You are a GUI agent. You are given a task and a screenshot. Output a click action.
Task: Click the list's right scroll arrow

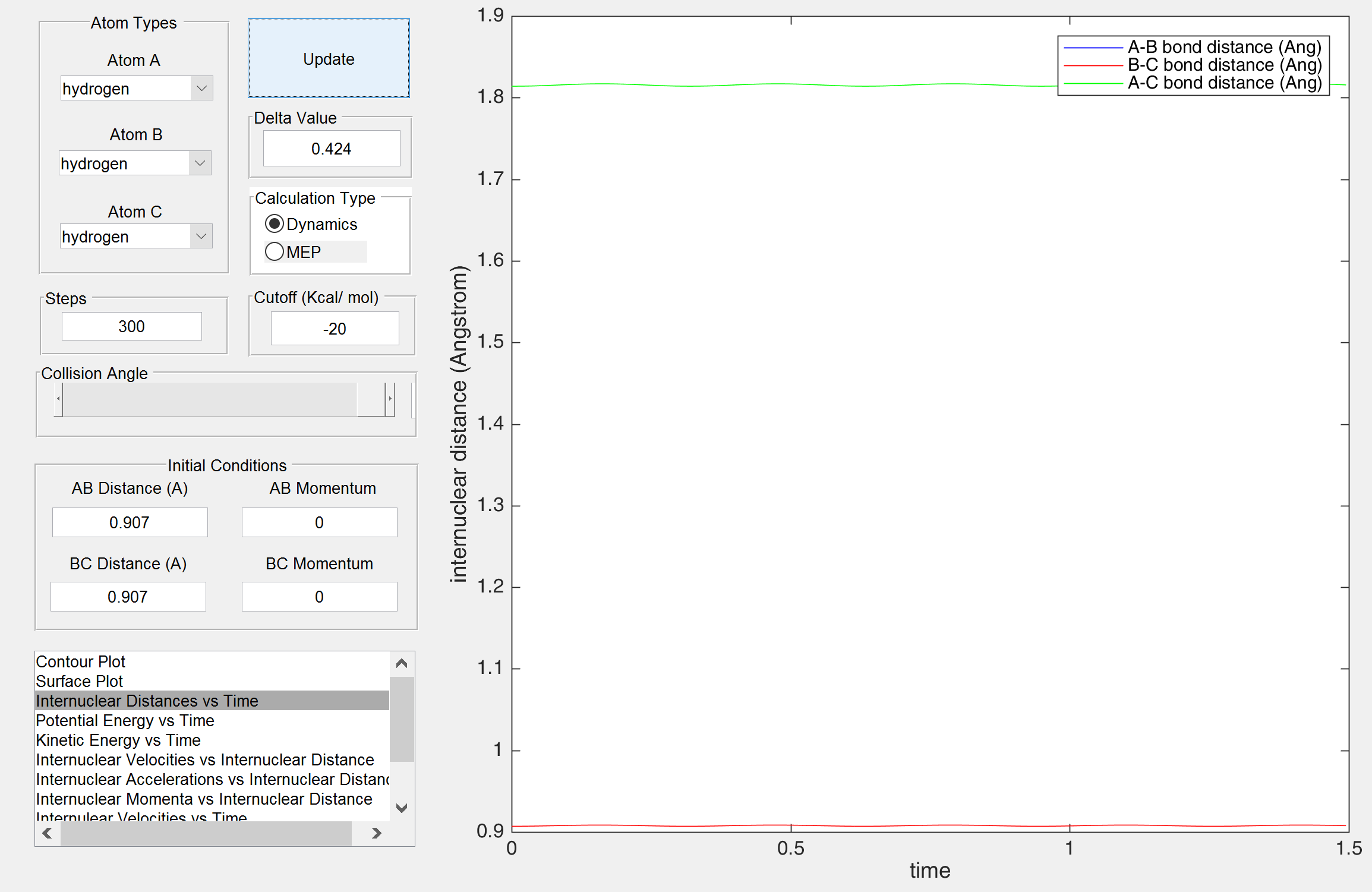[376, 833]
